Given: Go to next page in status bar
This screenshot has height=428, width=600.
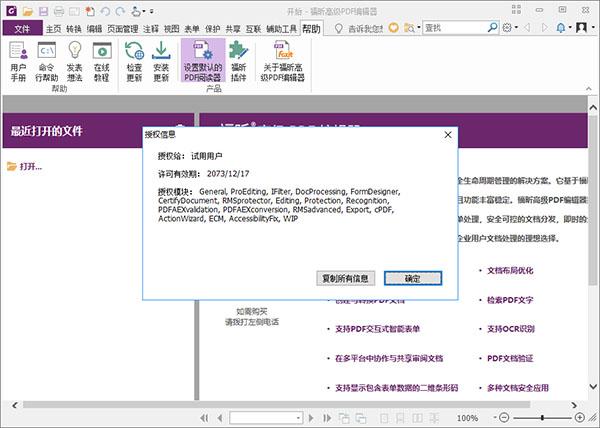Looking at the screenshot, I should click(311, 418).
